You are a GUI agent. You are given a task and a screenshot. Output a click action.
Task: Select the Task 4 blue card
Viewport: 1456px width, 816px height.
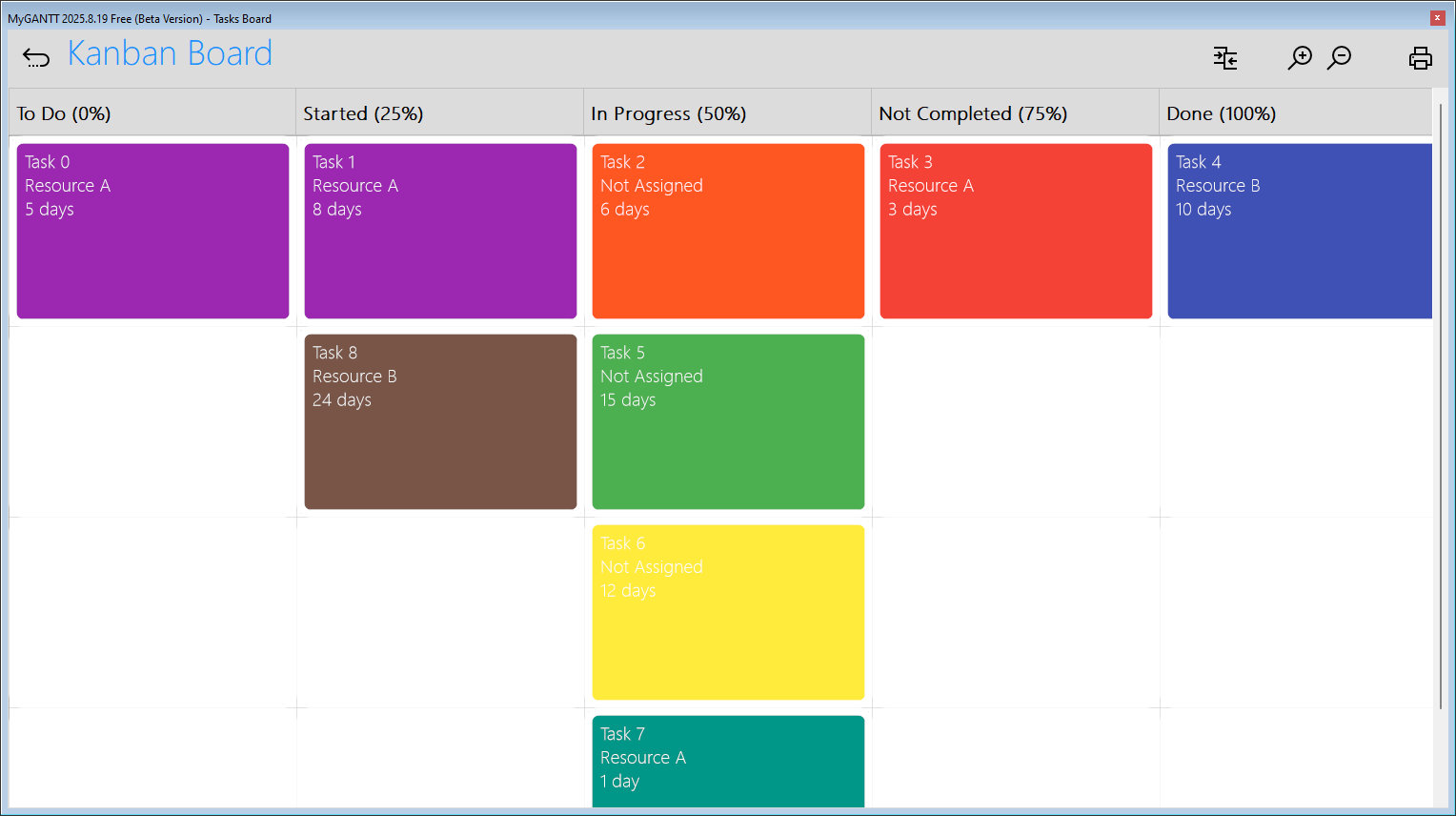pyautogui.click(x=1300, y=231)
